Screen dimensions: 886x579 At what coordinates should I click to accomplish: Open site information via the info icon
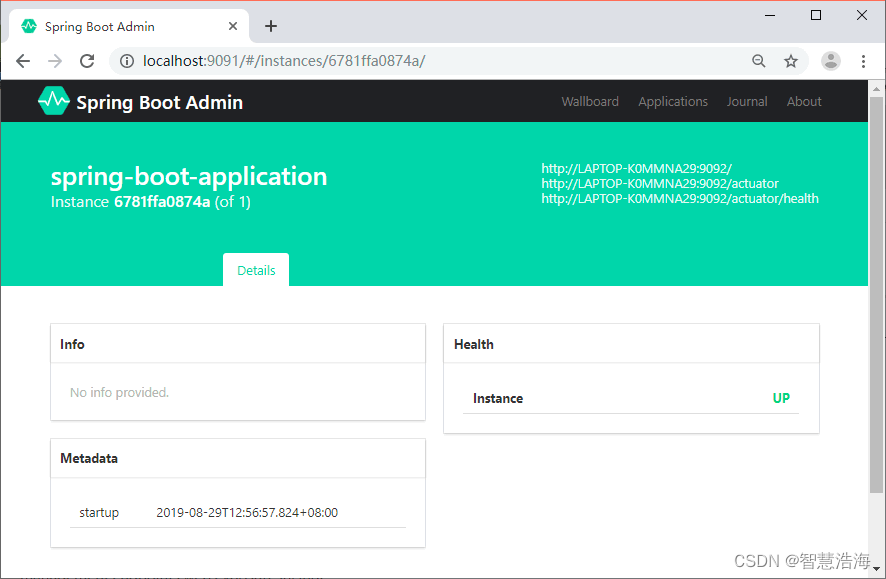(x=126, y=60)
